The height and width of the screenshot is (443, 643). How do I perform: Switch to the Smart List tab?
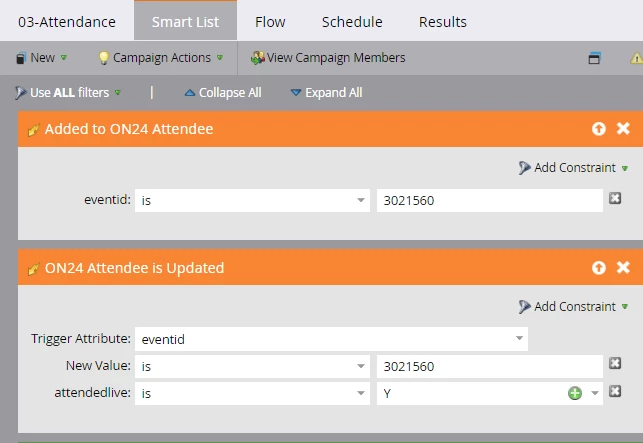point(185,21)
